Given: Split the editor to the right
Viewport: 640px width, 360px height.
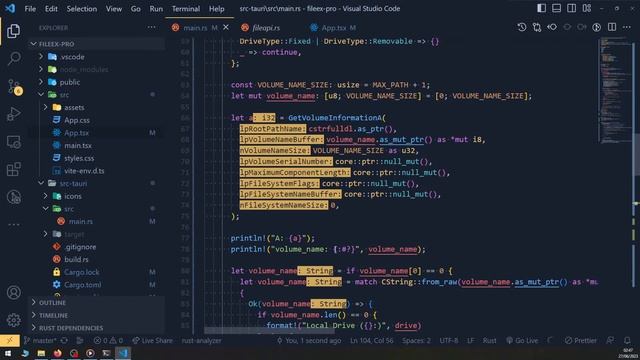Looking at the screenshot, I should [x=612, y=27].
